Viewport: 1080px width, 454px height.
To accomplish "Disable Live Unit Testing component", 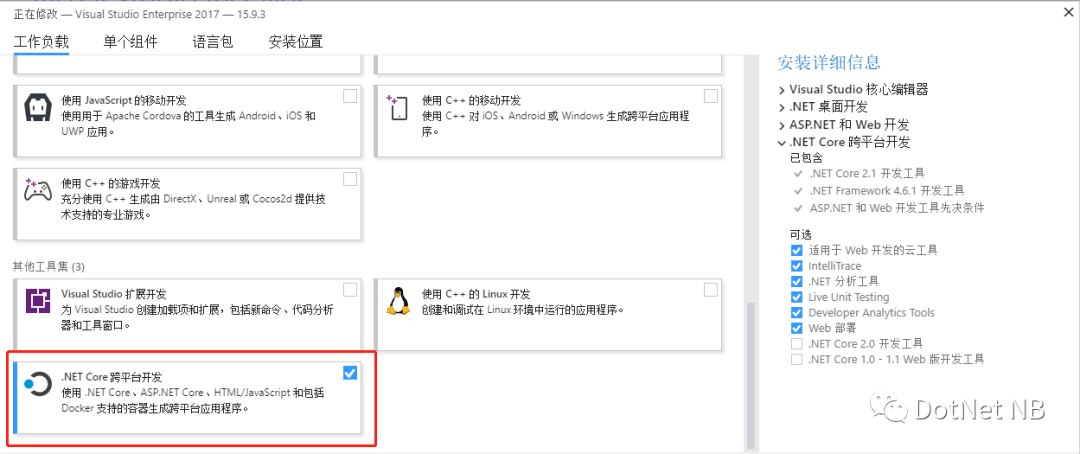I will click(x=797, y=297).
